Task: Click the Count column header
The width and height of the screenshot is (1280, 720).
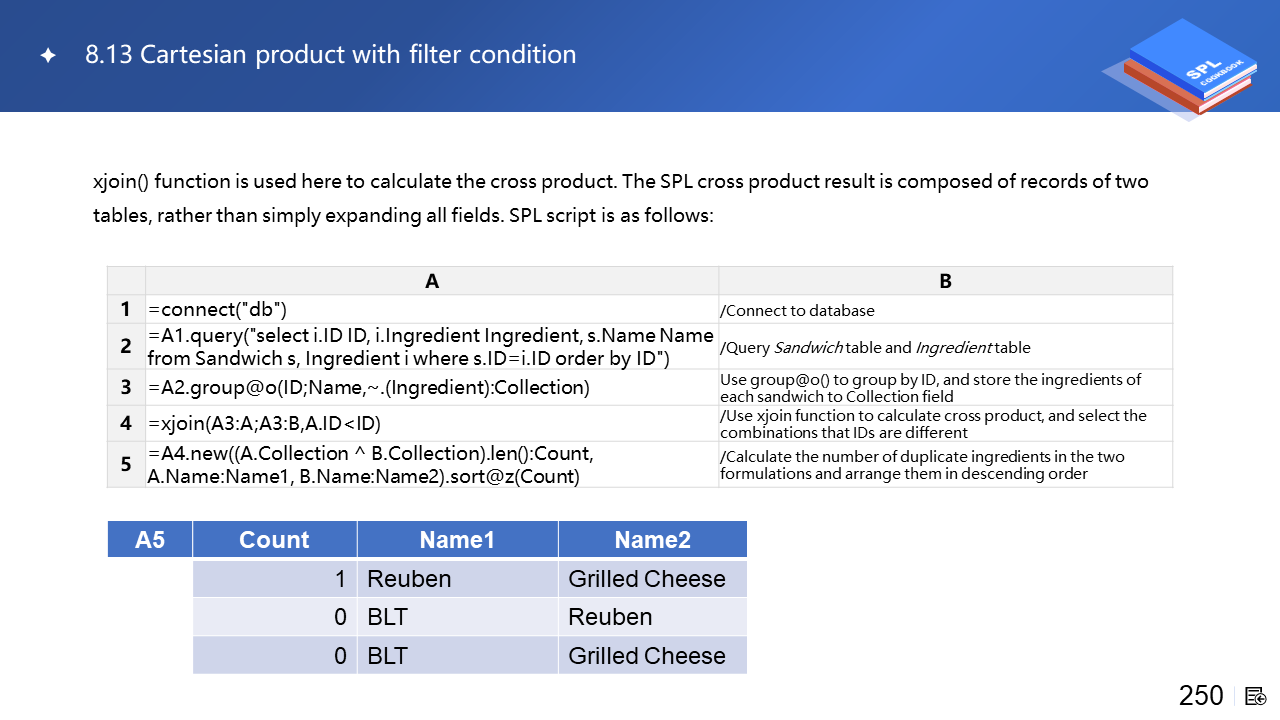Action: coord(274,540)
